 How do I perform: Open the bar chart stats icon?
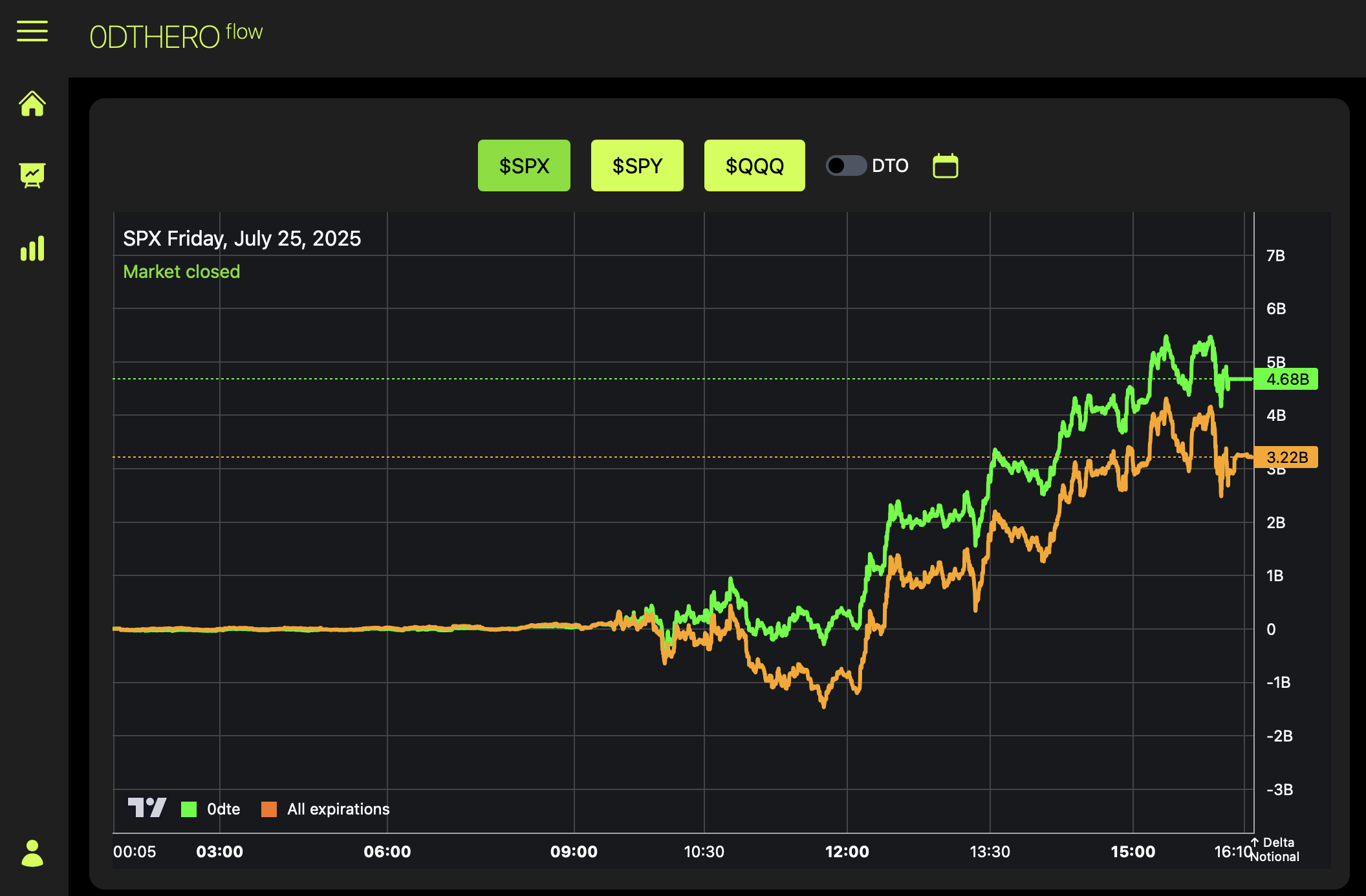[x=32, y=248]
